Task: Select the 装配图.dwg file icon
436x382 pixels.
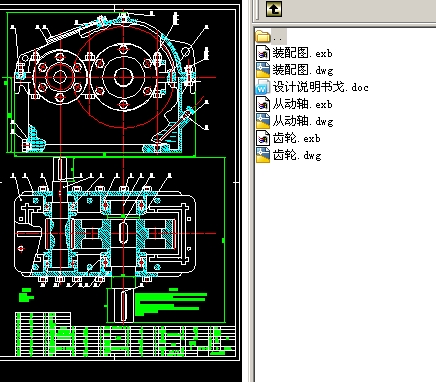Action: tap(263, 70)
